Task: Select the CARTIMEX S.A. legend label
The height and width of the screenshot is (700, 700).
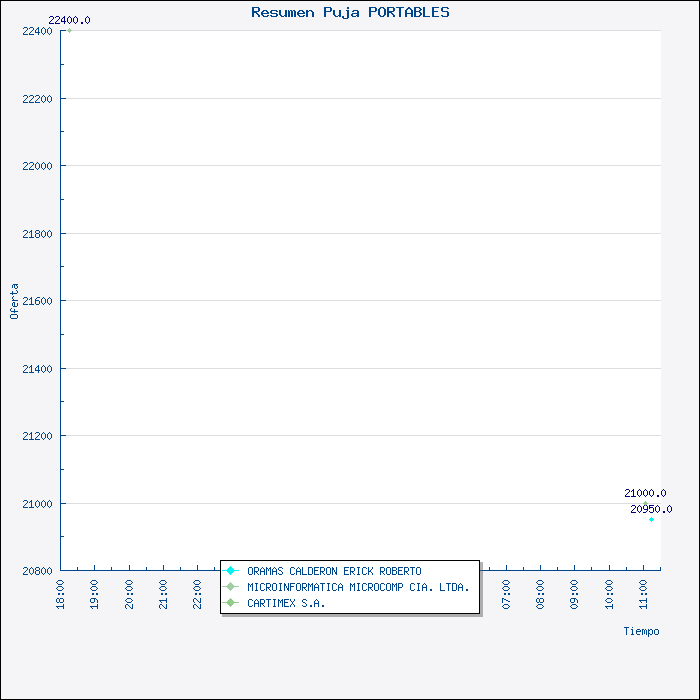Action: pyautogui.click(x=286, y=603)
